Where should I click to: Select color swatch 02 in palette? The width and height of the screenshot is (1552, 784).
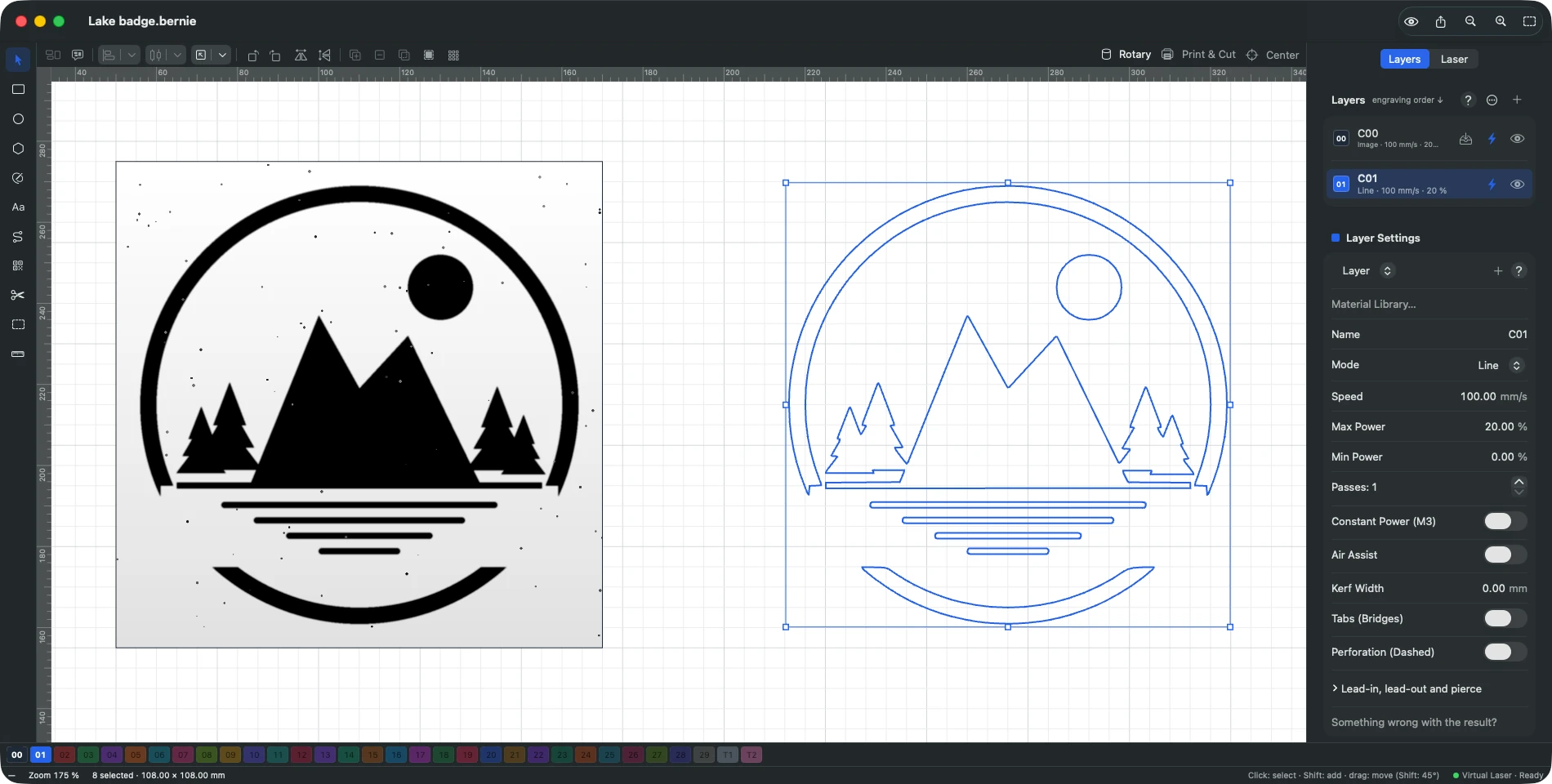pos(65,755)
